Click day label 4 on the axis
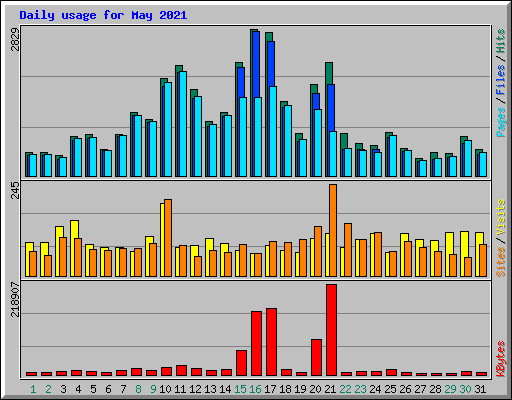 point(78,389)
